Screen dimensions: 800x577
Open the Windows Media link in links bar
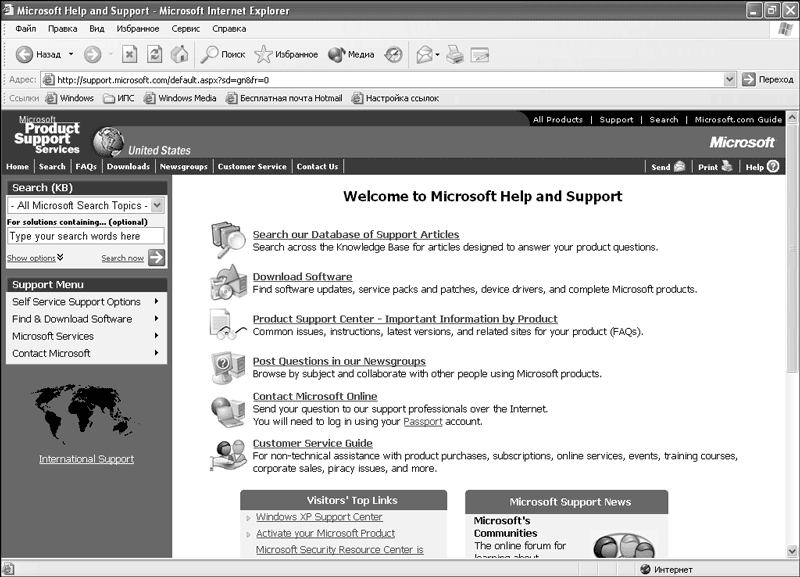tap(180, 98)
